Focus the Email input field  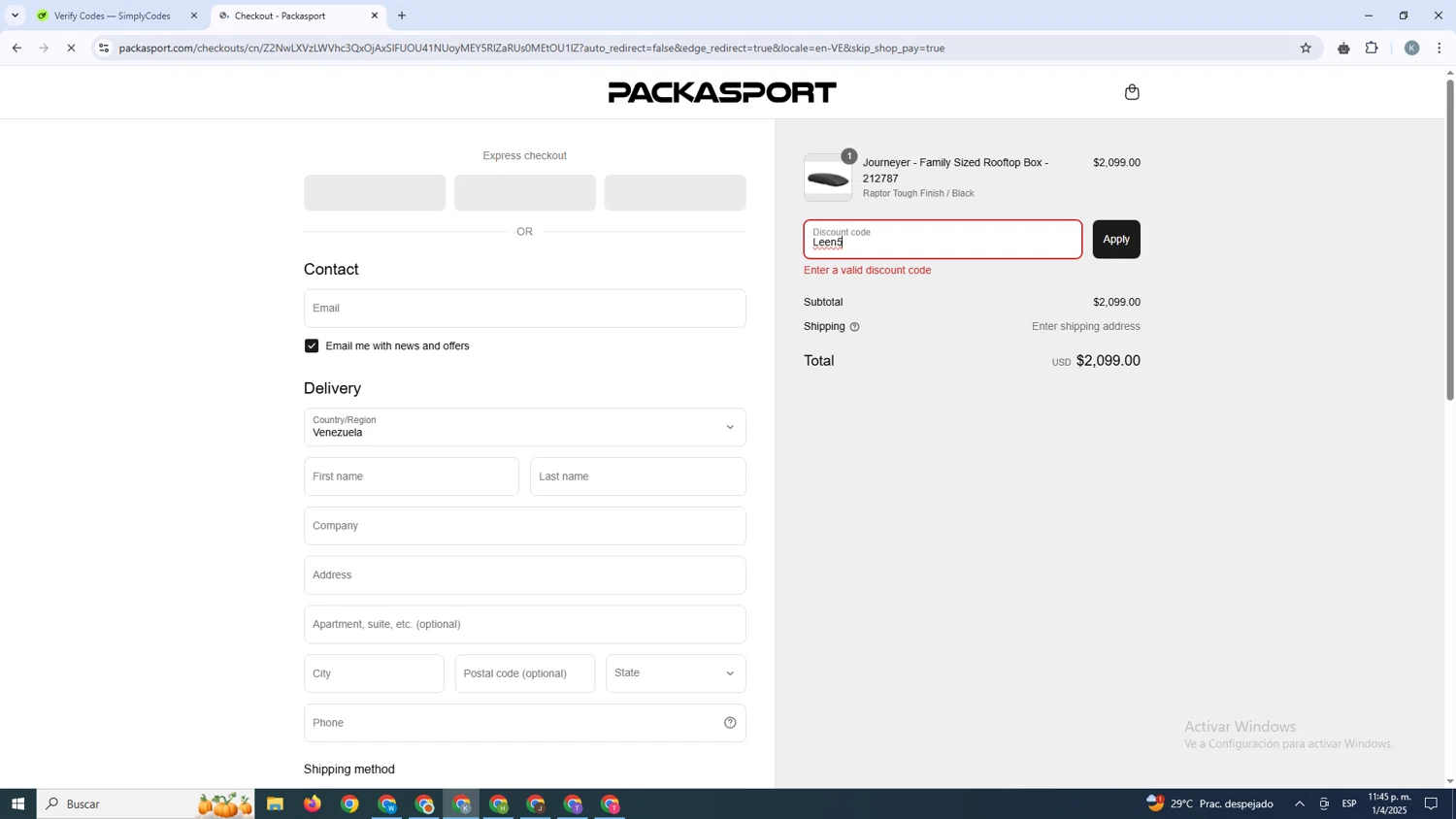click(x=524, y=309)
